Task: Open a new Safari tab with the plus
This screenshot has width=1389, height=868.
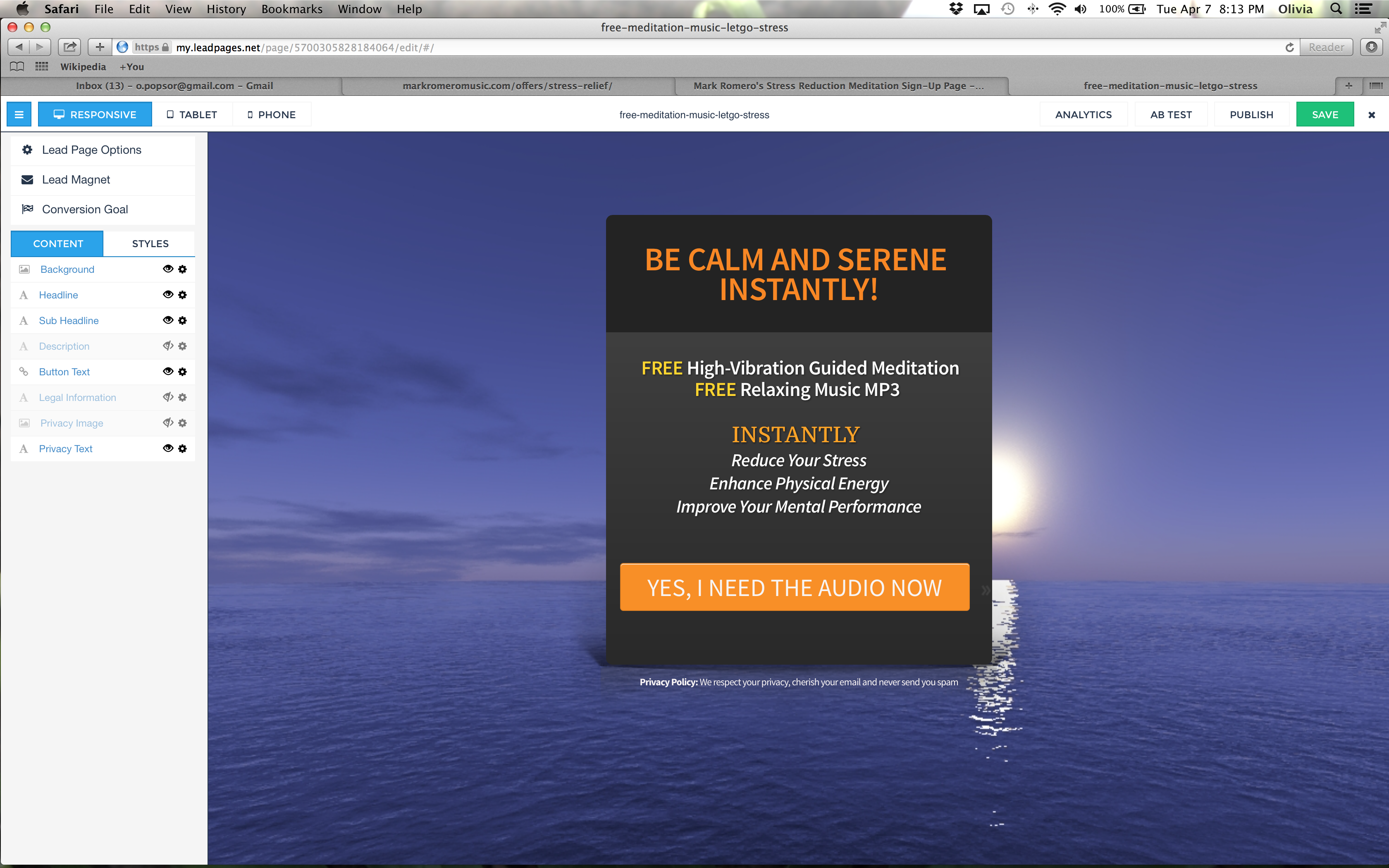Action: click(1349, 86)
